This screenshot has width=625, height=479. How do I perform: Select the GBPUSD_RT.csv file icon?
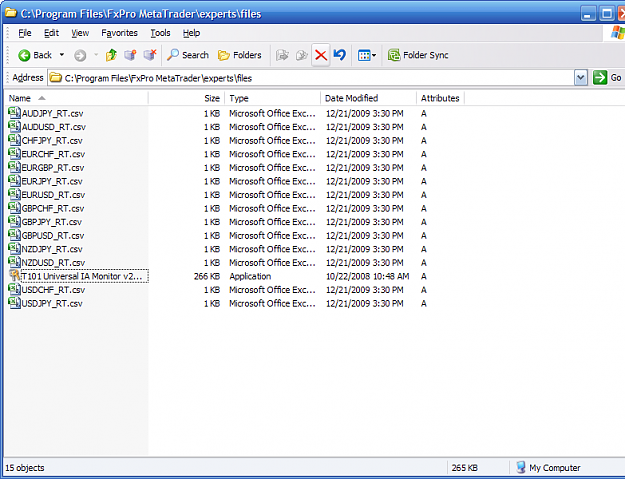coord(14,235)
